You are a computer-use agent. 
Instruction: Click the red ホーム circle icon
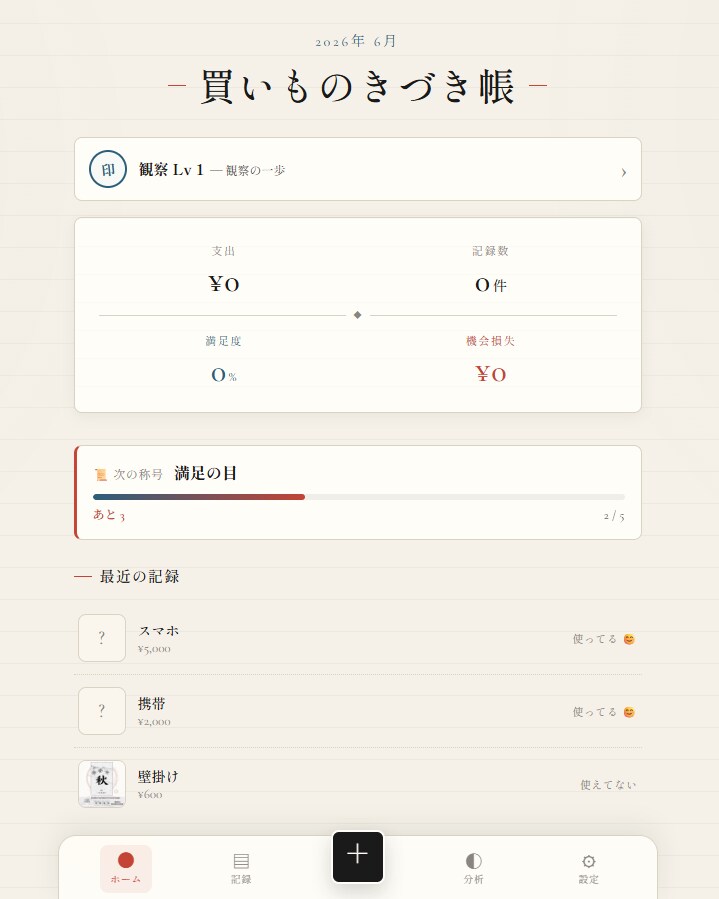pyautogui.click(x=126, y=860)
